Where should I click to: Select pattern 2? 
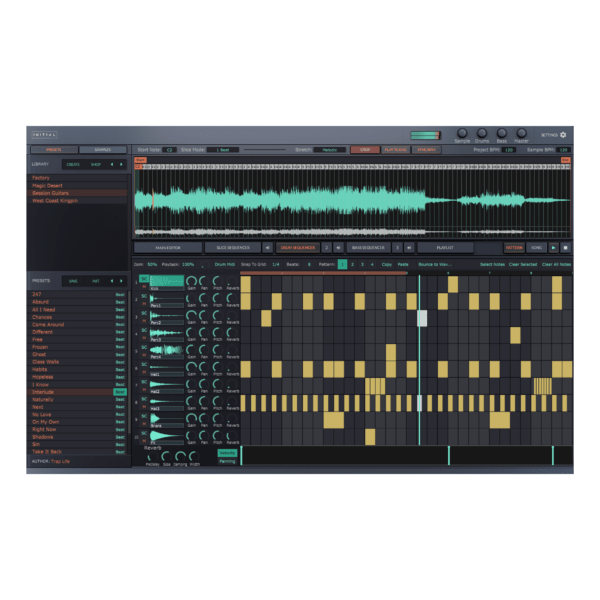pos(352,264)
